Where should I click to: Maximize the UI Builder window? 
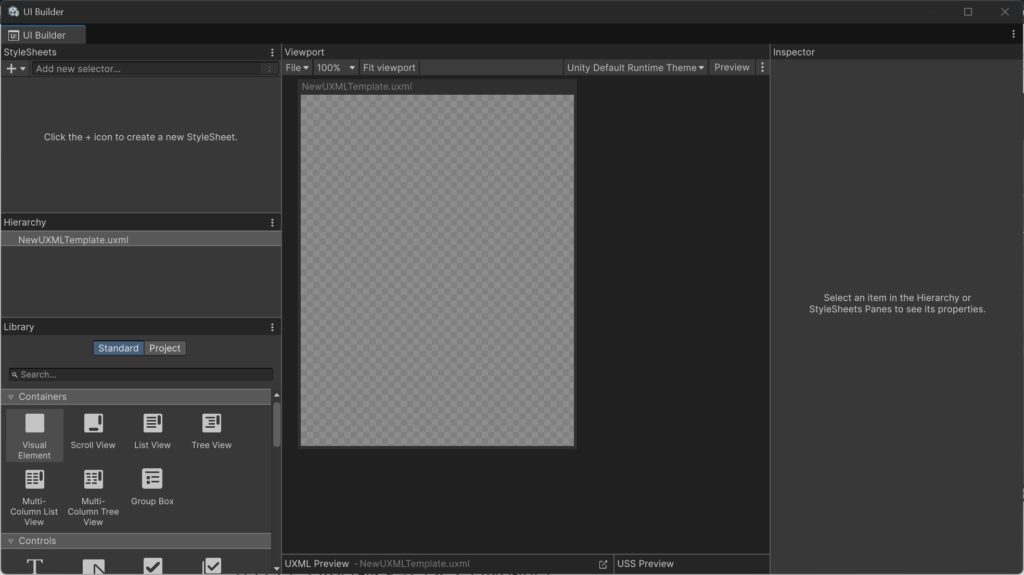pos(968,12)
